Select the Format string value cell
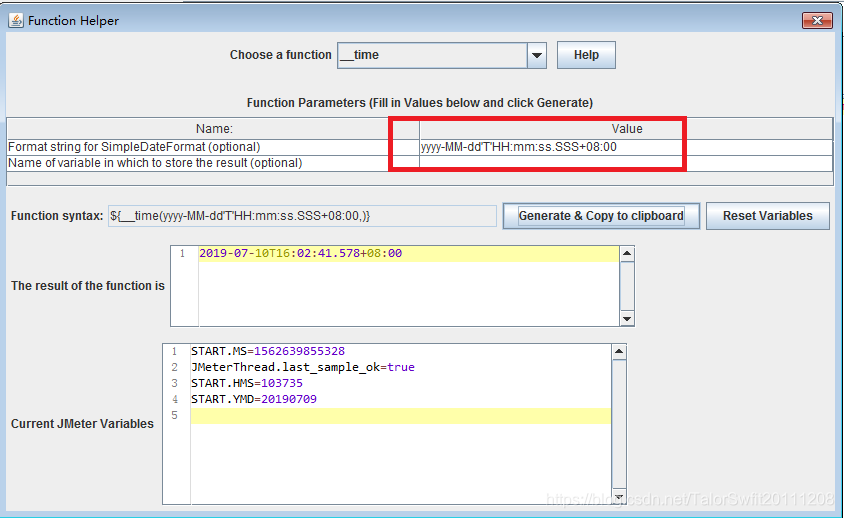The height and width of the screenshot is (518, 844). (626, 147)
